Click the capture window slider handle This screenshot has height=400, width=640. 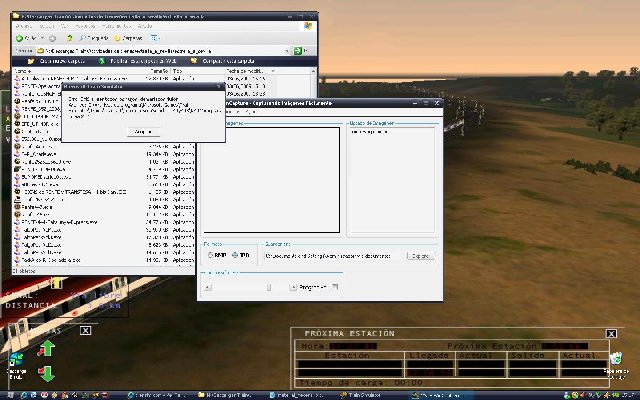(x=268, y=287)
